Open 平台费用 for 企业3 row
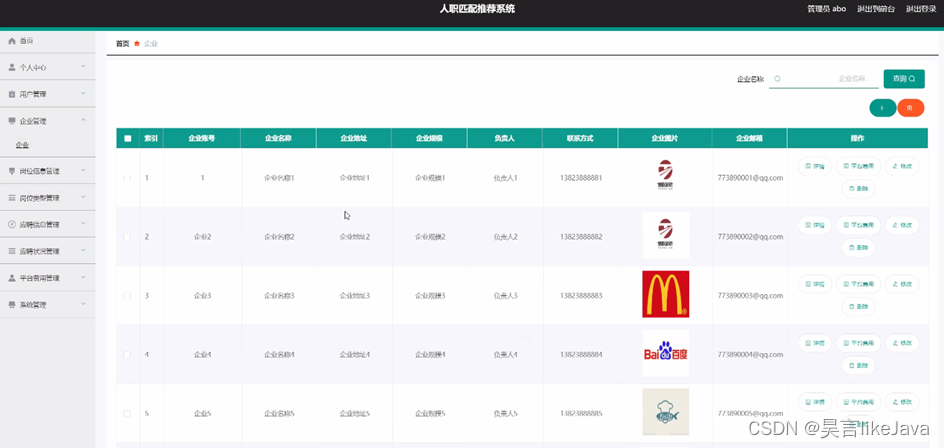Screen dimensions: 944x448 pyautogui.click(x=858, y=284)
